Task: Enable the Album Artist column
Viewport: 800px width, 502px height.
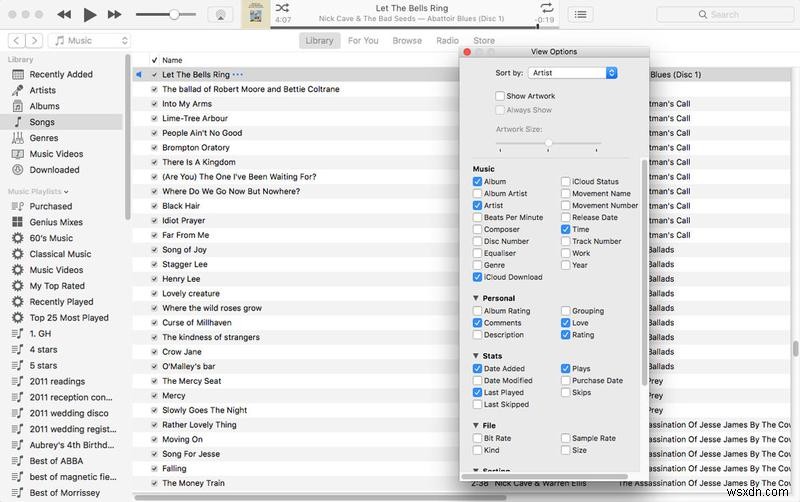Action: pos(478,193)
